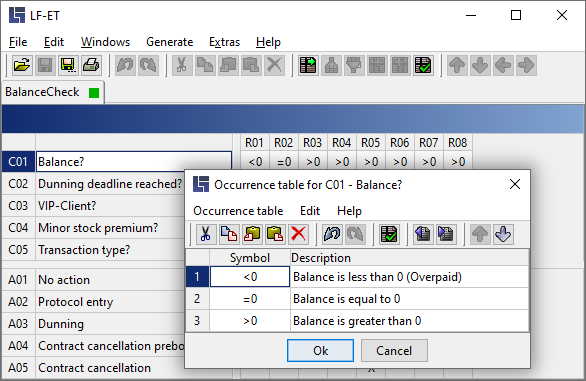
Task: Click rule column header R08
Action: pyautogui.click(x=457, y=142)
